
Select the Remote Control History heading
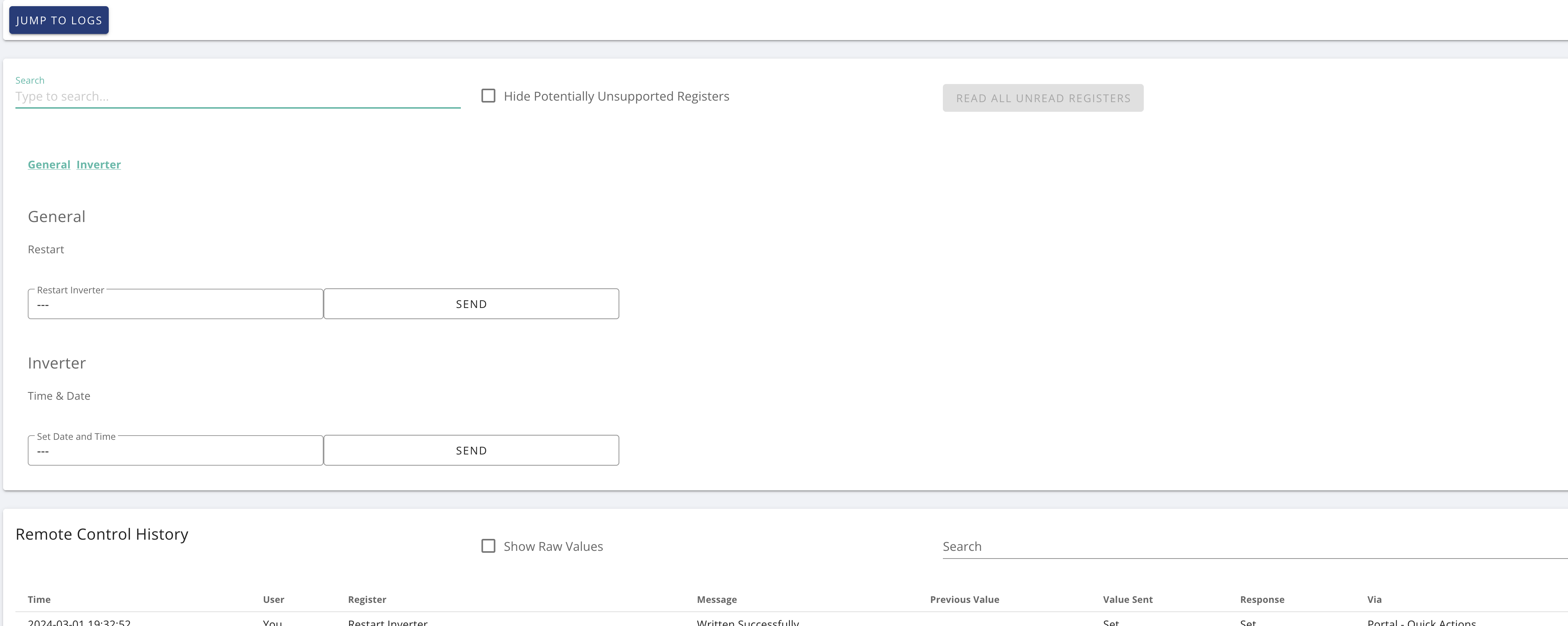tap(102, 534)
